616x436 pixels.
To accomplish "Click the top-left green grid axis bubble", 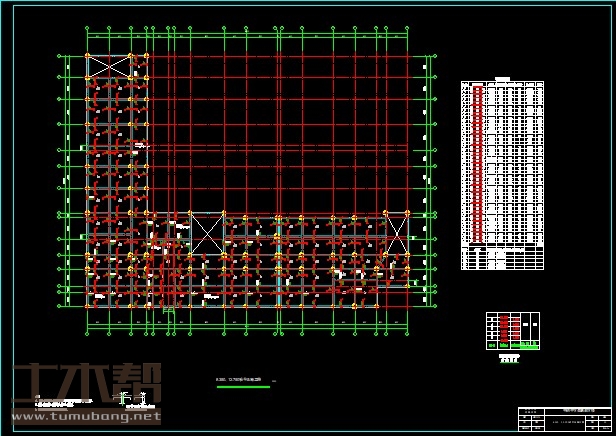I will point(88,28).
